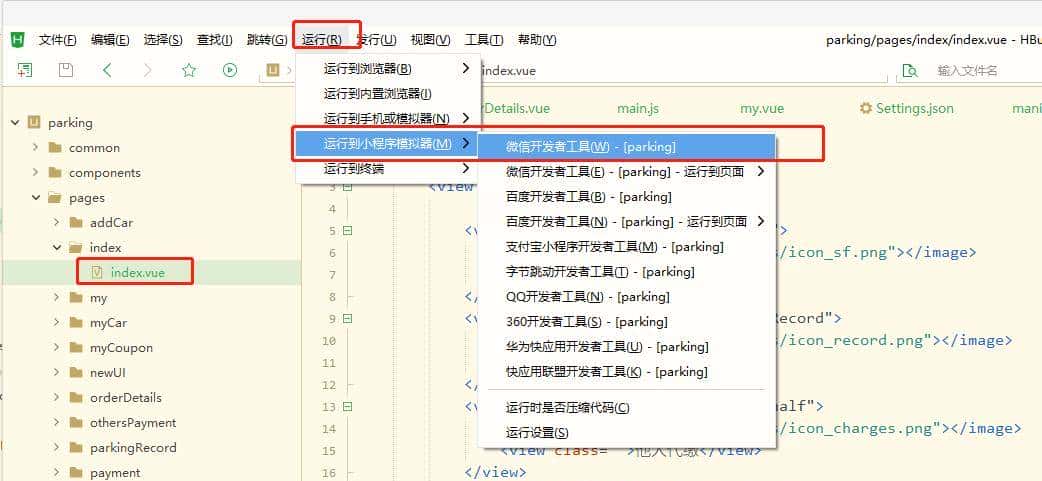Open the 工具(T) menu

pyautogui.click(x=484, y=40)
